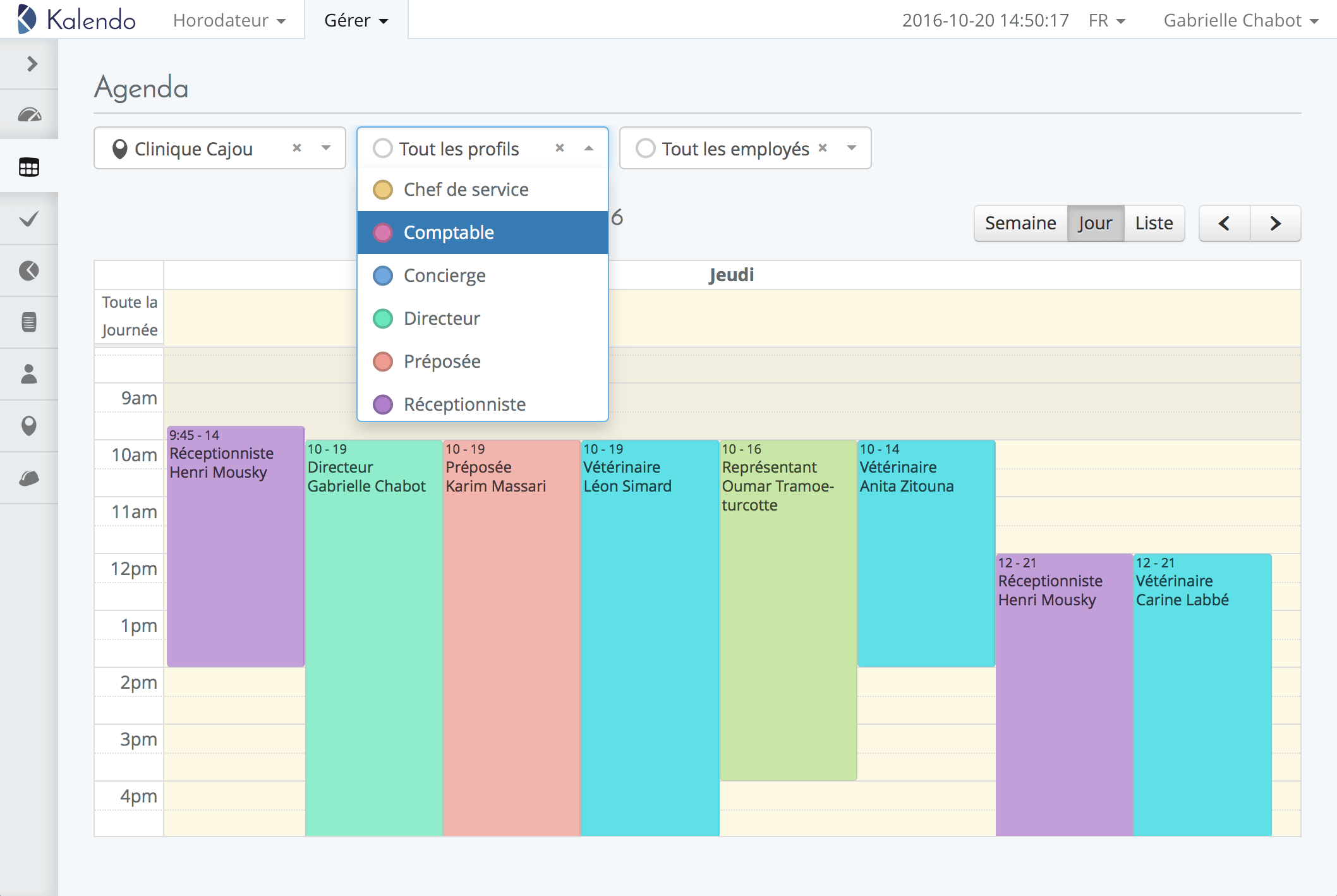
Task: Open the Tout les employés dropdown
Action: pos(851,148)
